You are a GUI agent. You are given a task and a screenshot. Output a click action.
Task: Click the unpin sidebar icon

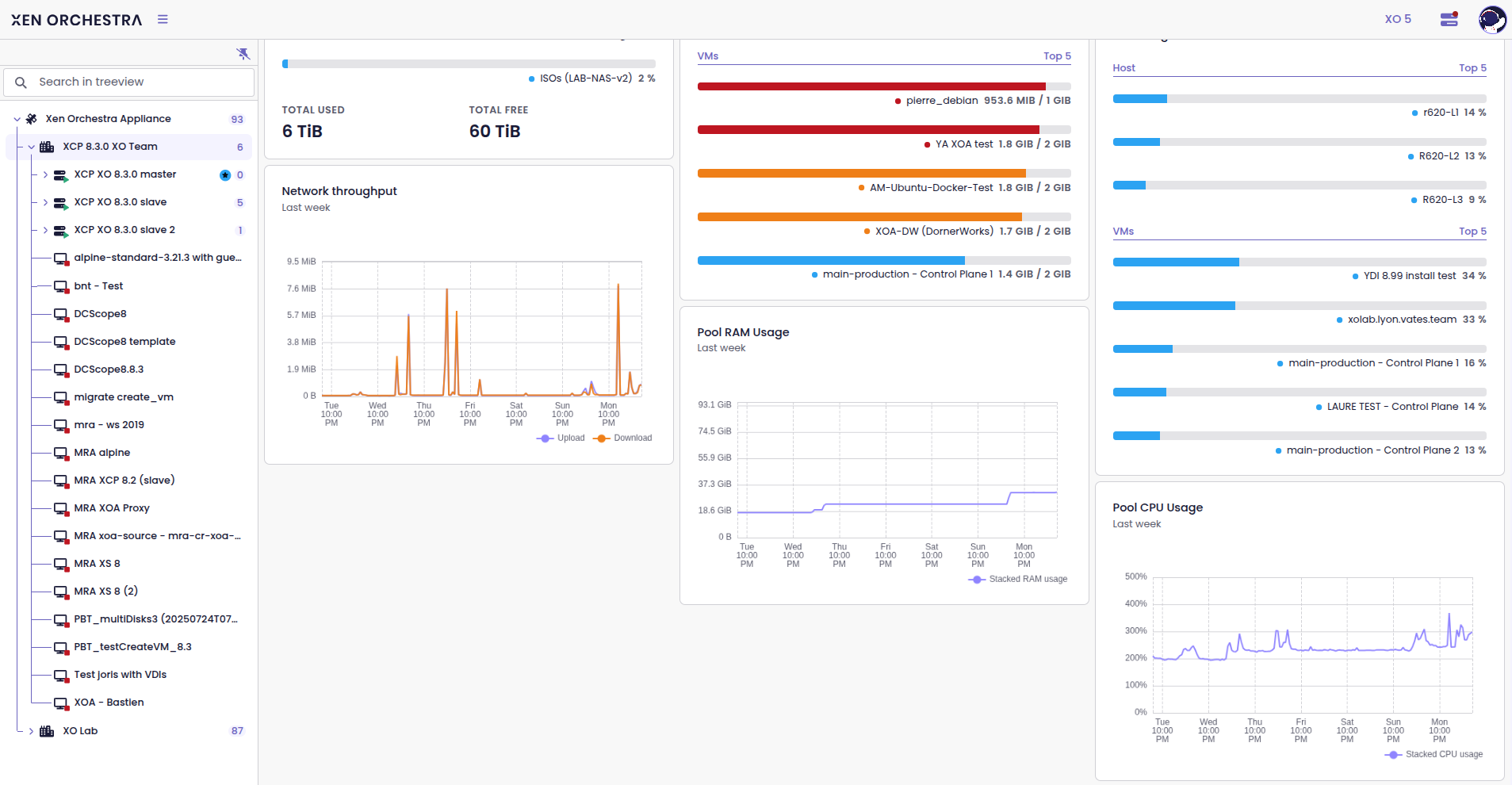[x=243, y=53]
